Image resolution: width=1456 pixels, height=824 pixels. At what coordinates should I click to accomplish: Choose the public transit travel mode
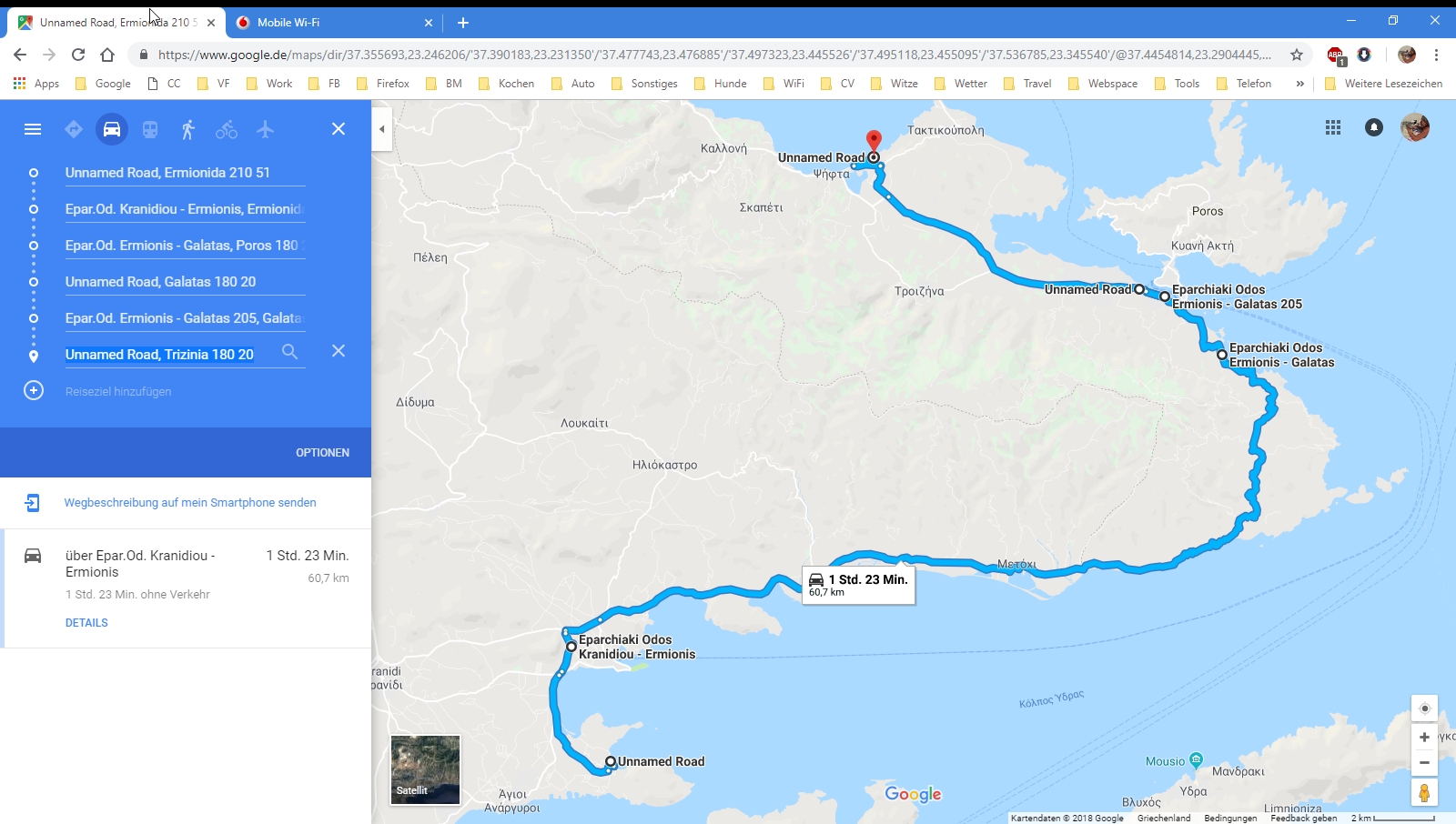coord(150,129)
